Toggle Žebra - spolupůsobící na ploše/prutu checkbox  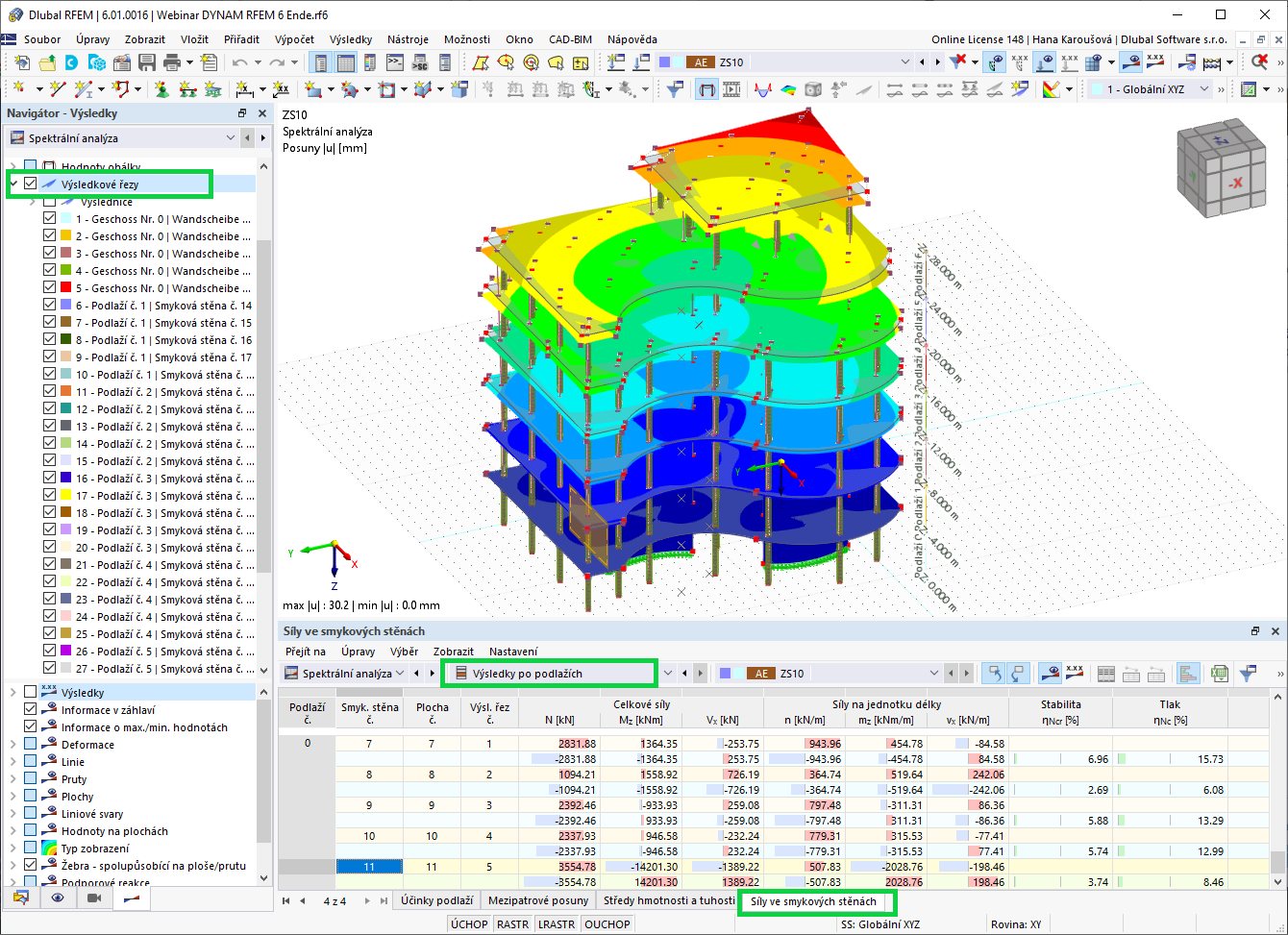pyautogui.click(x=31, y=866)
